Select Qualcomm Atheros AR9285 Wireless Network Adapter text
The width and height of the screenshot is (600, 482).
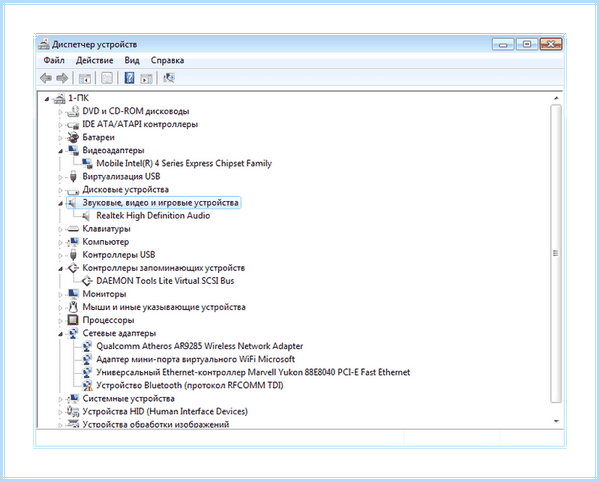[x=199, y=346]
